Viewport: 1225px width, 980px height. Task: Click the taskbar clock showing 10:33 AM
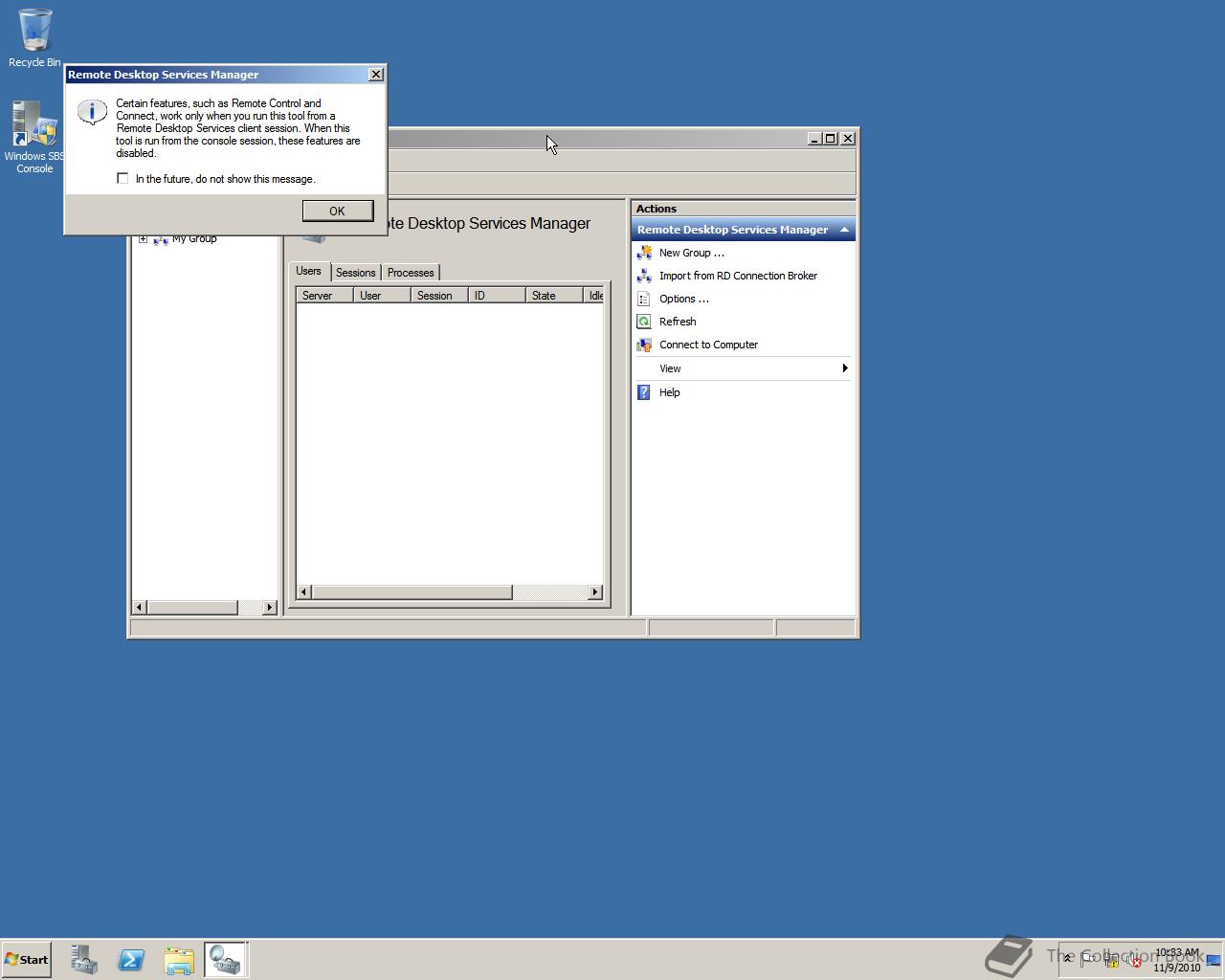tap(1176, 960)
